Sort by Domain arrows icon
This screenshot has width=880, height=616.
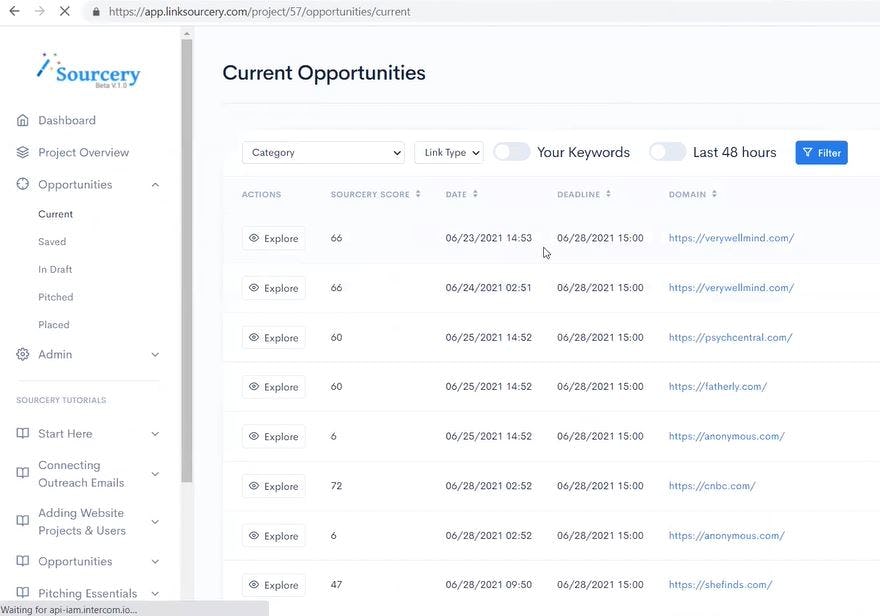[714, 194]
